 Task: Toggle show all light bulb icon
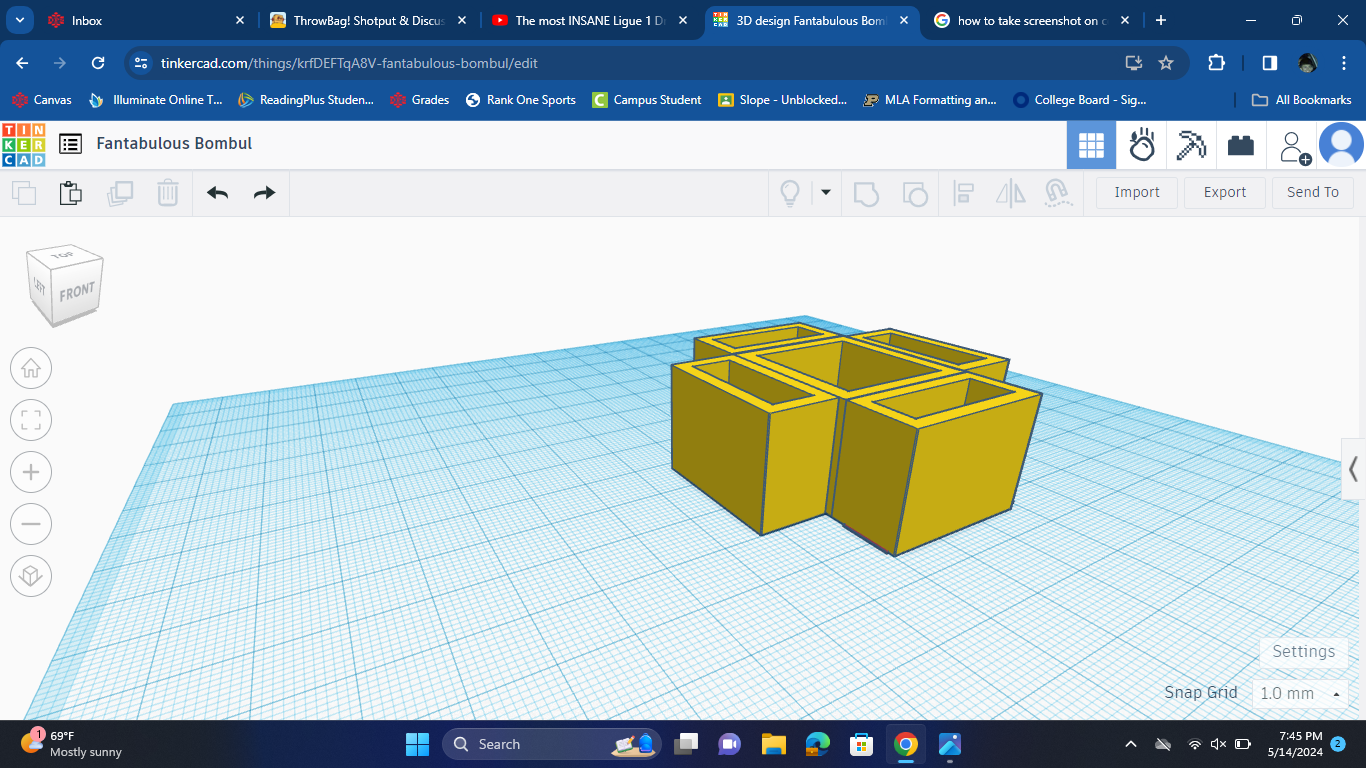[x=790, y=193]
